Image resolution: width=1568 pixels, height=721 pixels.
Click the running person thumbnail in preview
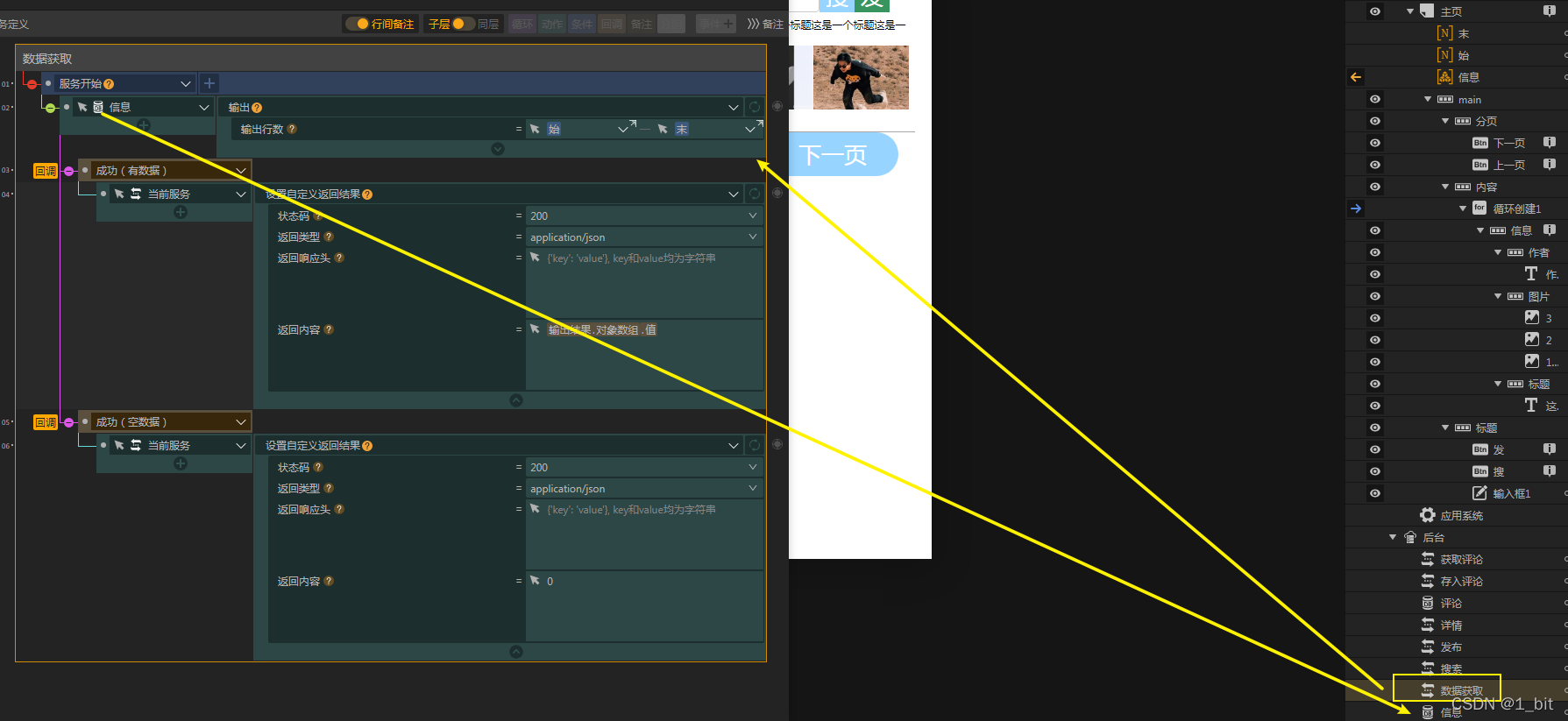(861, 78)
